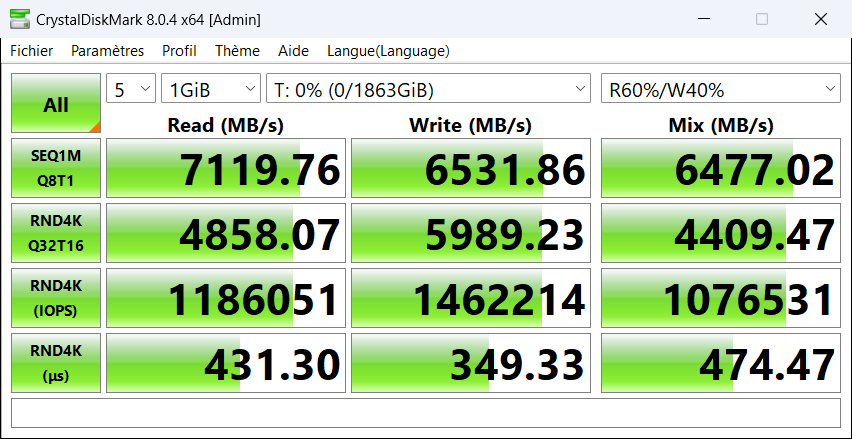
Task: Open the test count dropdown showing 5
Action: (131, 90)
